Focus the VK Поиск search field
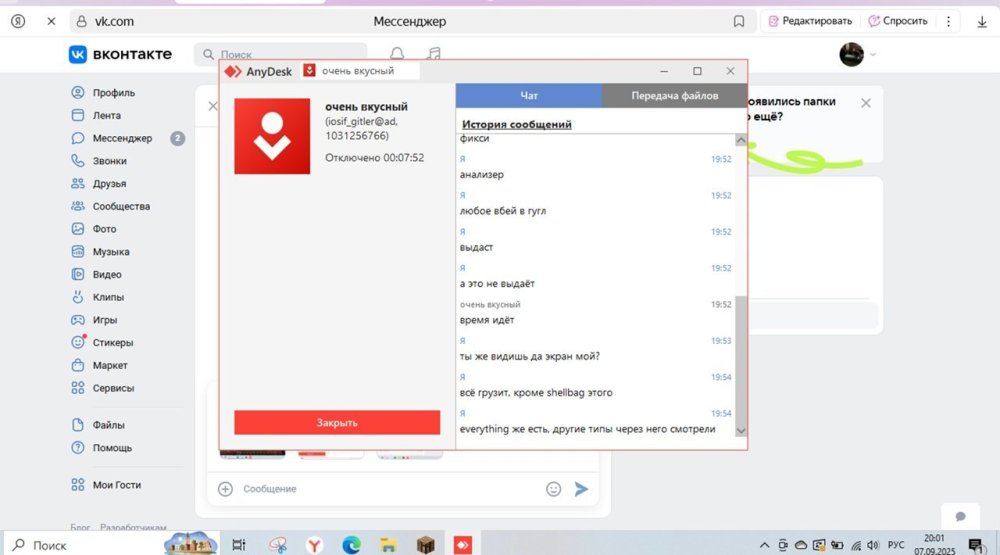This screenshot has width=1000, height=555. click(x=281, y=54)
